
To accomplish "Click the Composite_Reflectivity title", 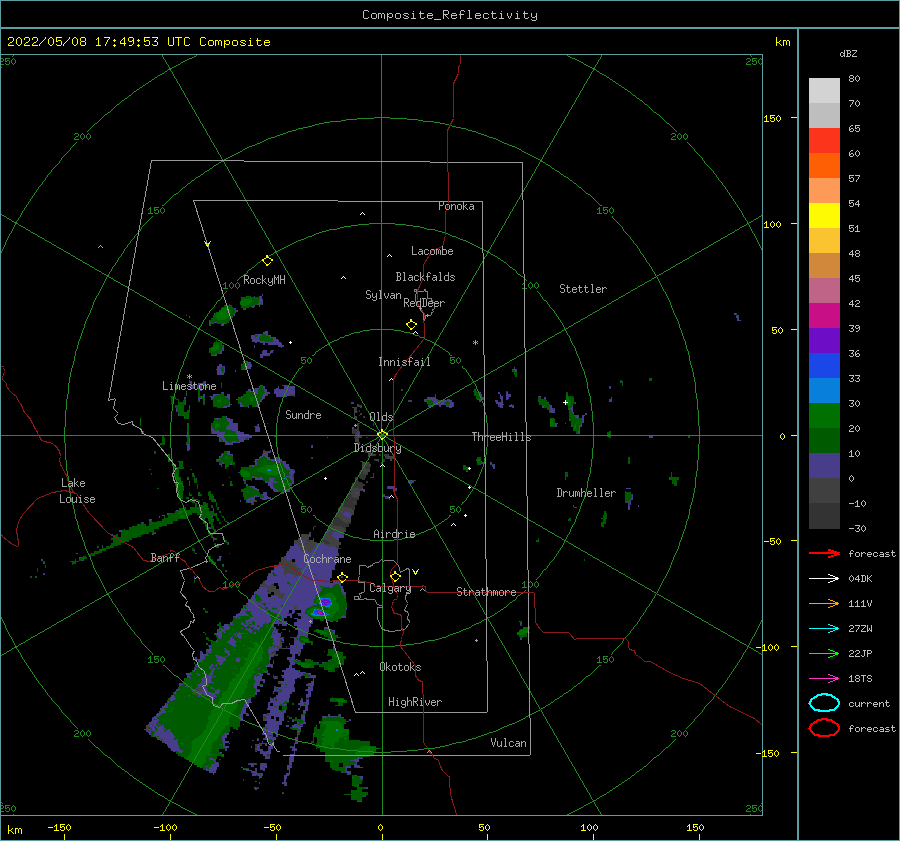I will 450,15.
